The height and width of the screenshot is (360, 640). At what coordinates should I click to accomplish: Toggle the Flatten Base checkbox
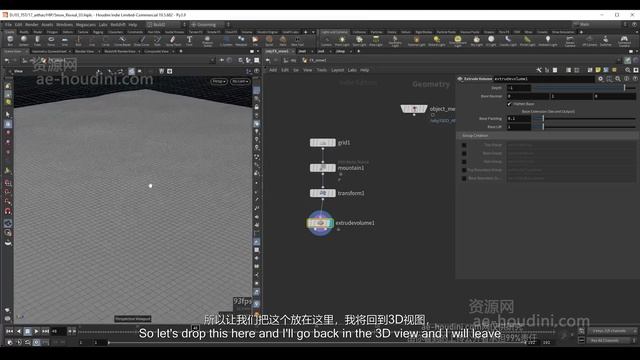(x=509, y=104)
